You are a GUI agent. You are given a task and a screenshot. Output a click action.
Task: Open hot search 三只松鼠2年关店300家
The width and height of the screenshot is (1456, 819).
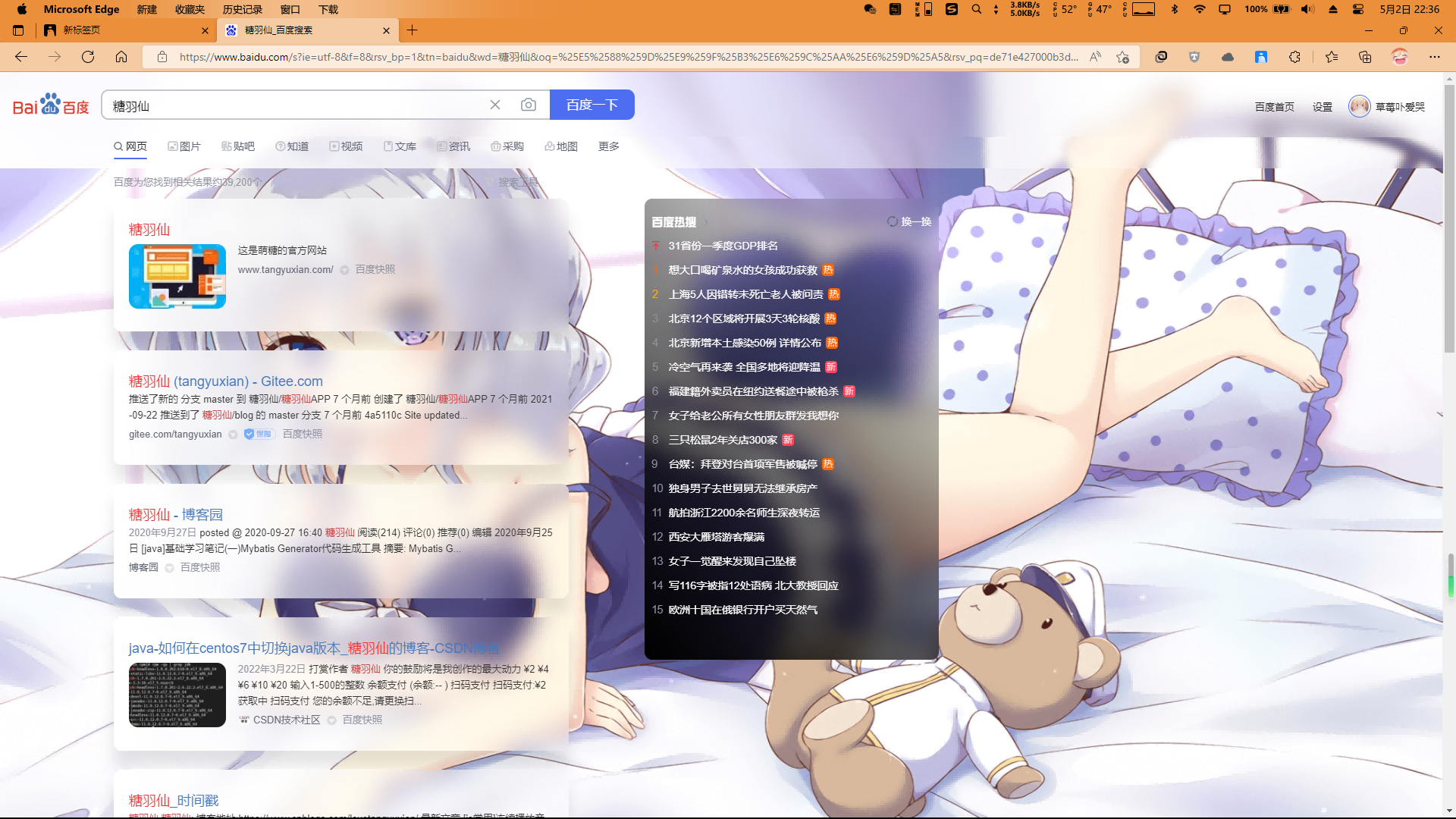click(723, 440)
